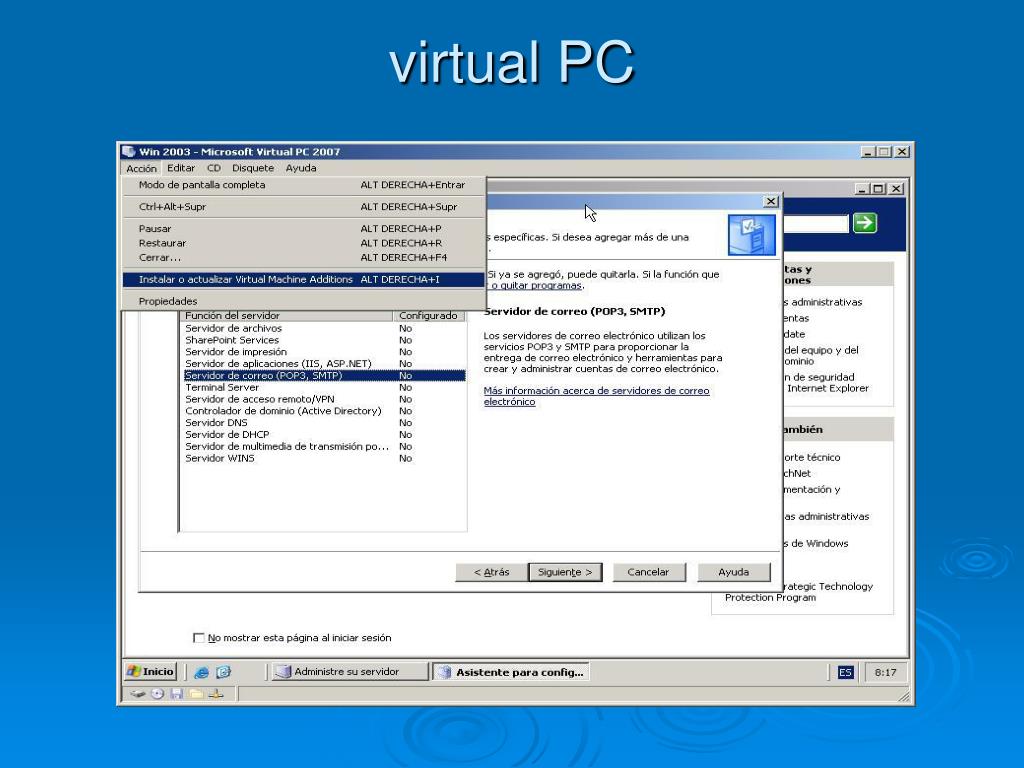
Task: Minimize the background 'Administre su servidor' window
Action: point(863,189)
